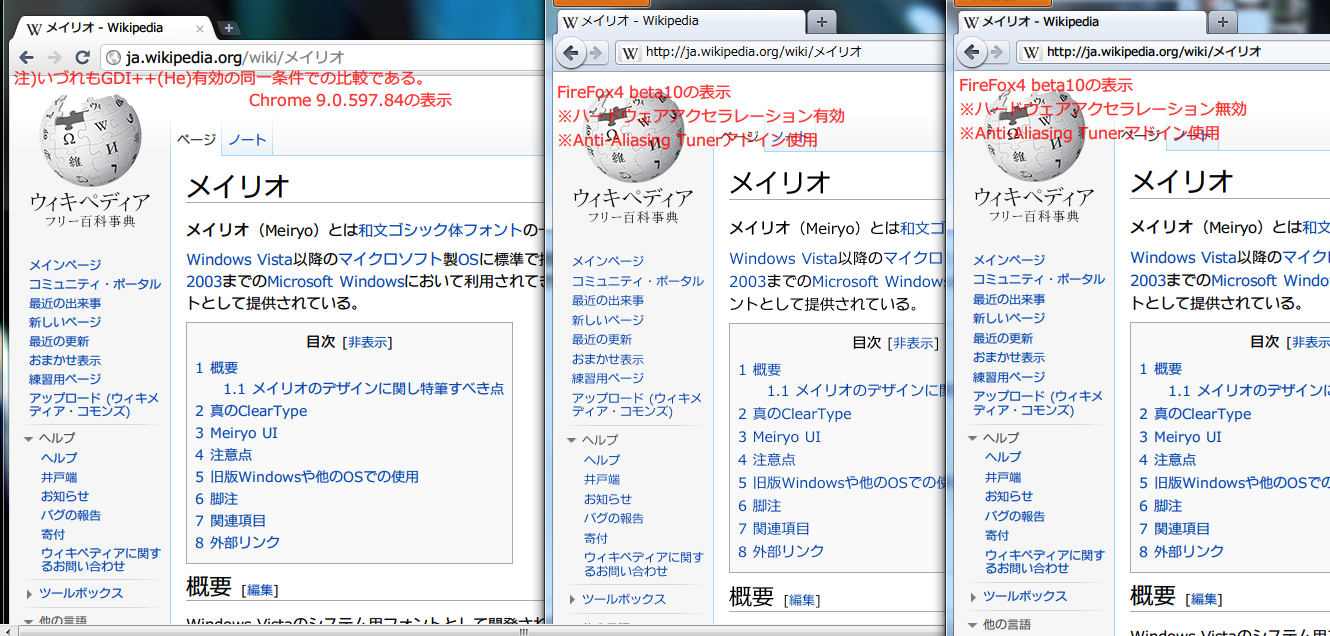
Task: Click Chrome's back arrow button
Action: pos(26,58)
